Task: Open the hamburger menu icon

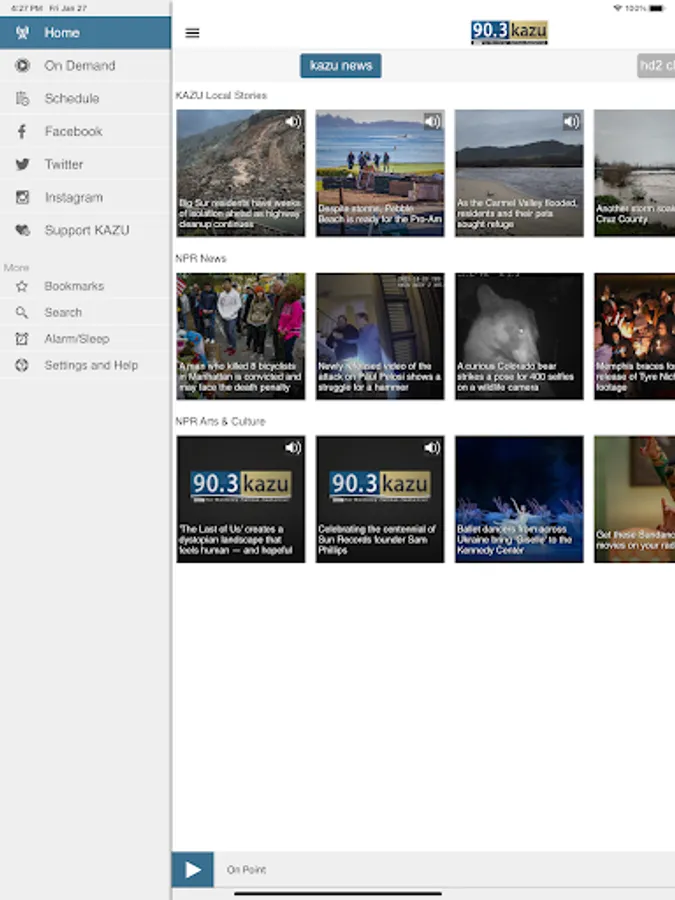Action: [x=192, y=33]
